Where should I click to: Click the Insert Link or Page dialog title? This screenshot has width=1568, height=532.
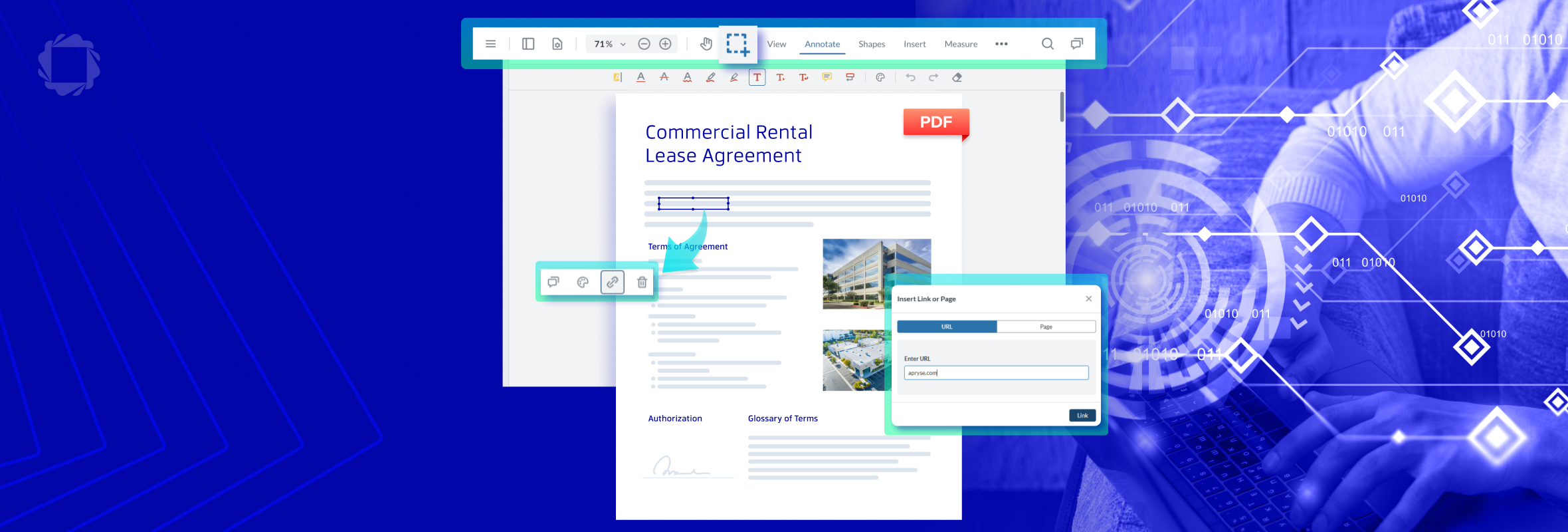click(x=926, y=299)
